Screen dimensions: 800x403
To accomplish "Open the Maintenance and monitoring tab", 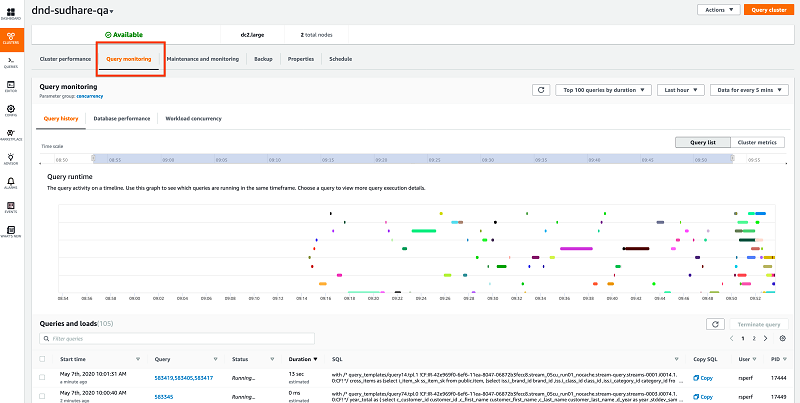I will click(202, 59).
